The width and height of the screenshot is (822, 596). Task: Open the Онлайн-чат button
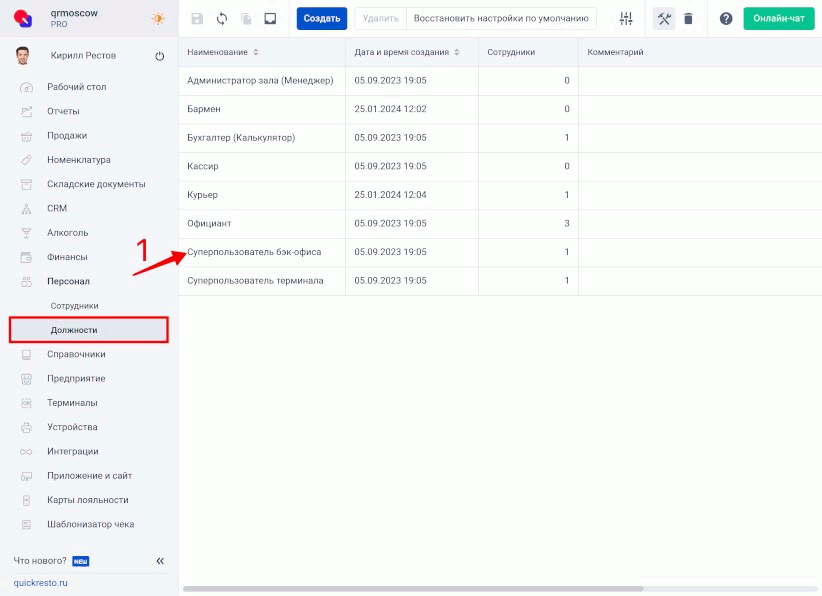778,19
